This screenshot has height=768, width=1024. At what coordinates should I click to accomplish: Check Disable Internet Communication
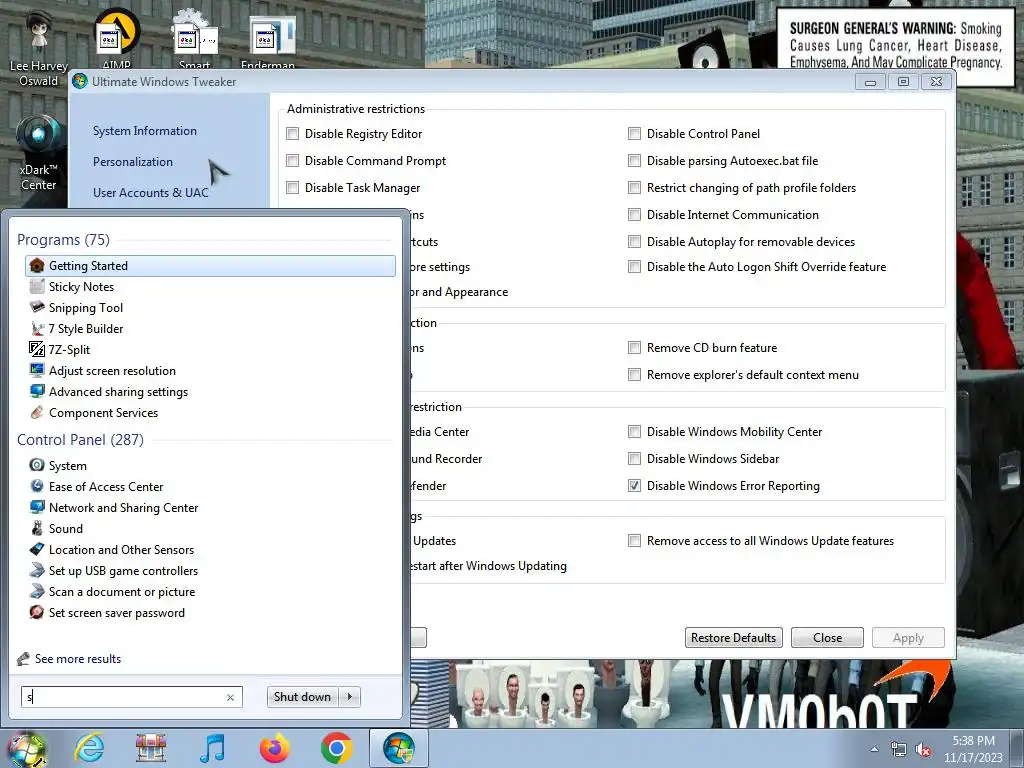[x=634, y=215]
